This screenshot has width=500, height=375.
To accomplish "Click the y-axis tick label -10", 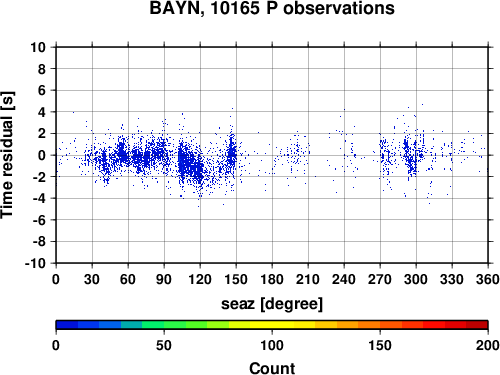I will click(x=35, y=263).
